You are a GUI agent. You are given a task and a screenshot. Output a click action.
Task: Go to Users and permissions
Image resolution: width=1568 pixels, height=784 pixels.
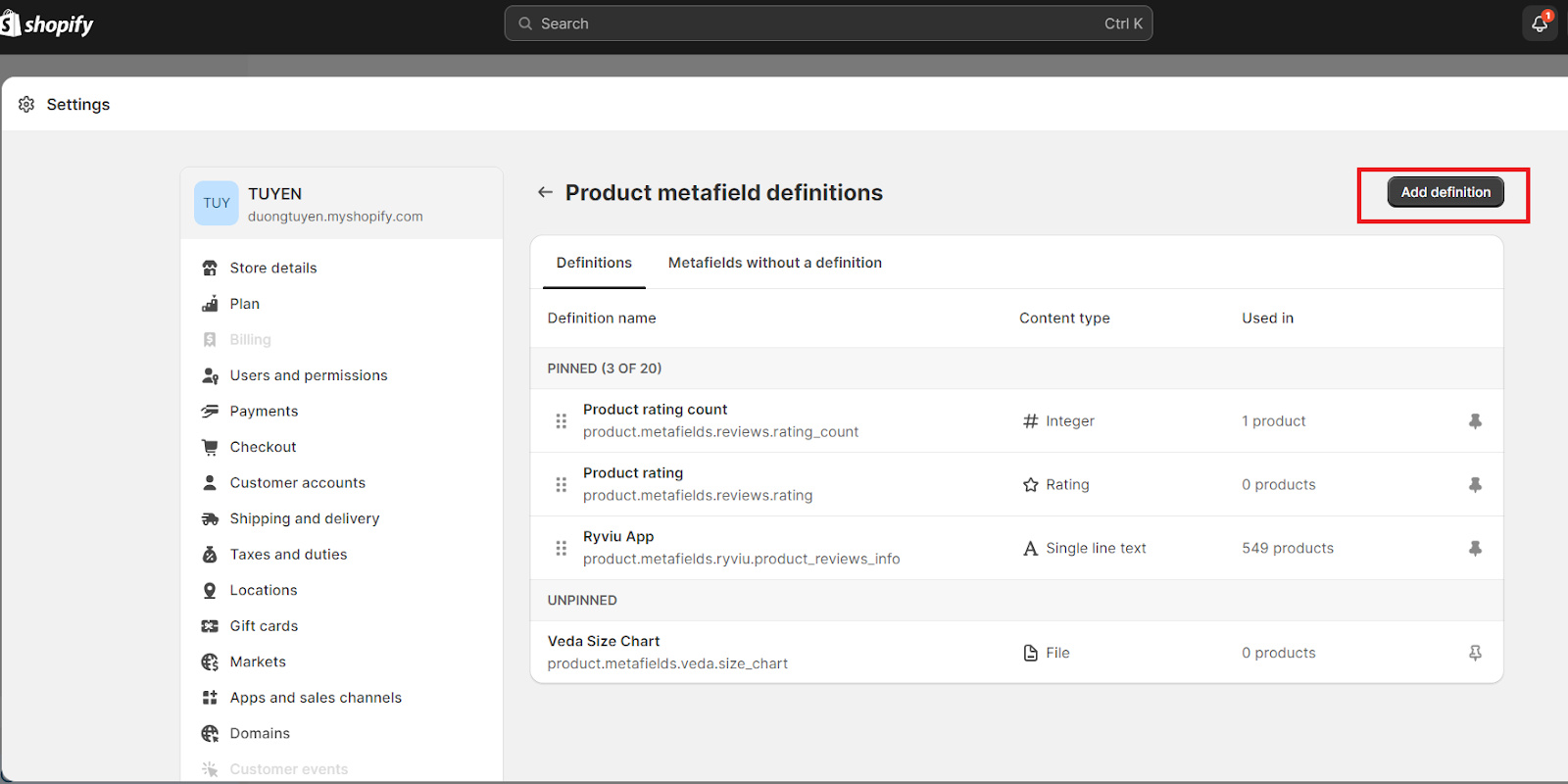(308, 375)
